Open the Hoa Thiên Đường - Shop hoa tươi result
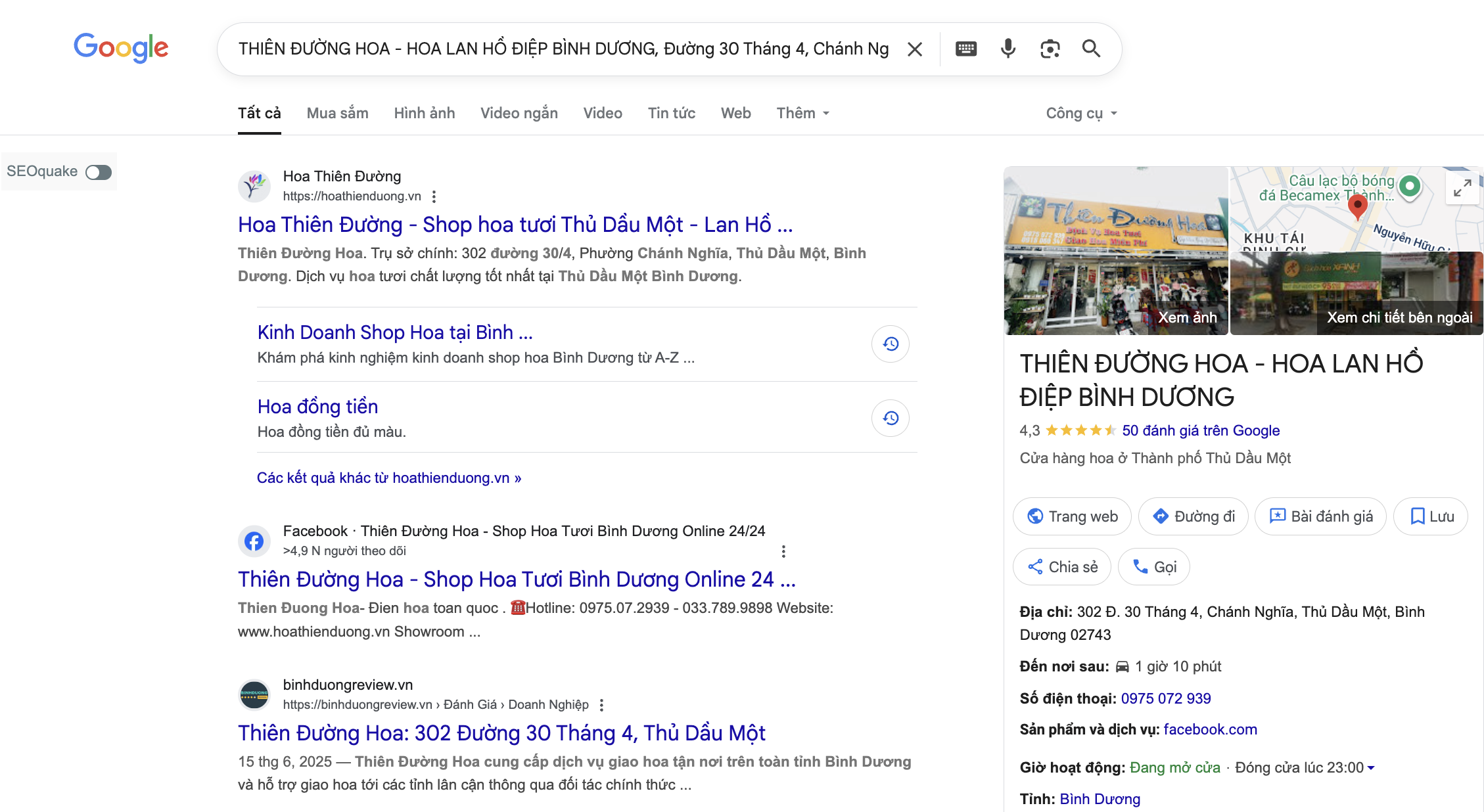1484x812 pixels. [x=515, y=225]
